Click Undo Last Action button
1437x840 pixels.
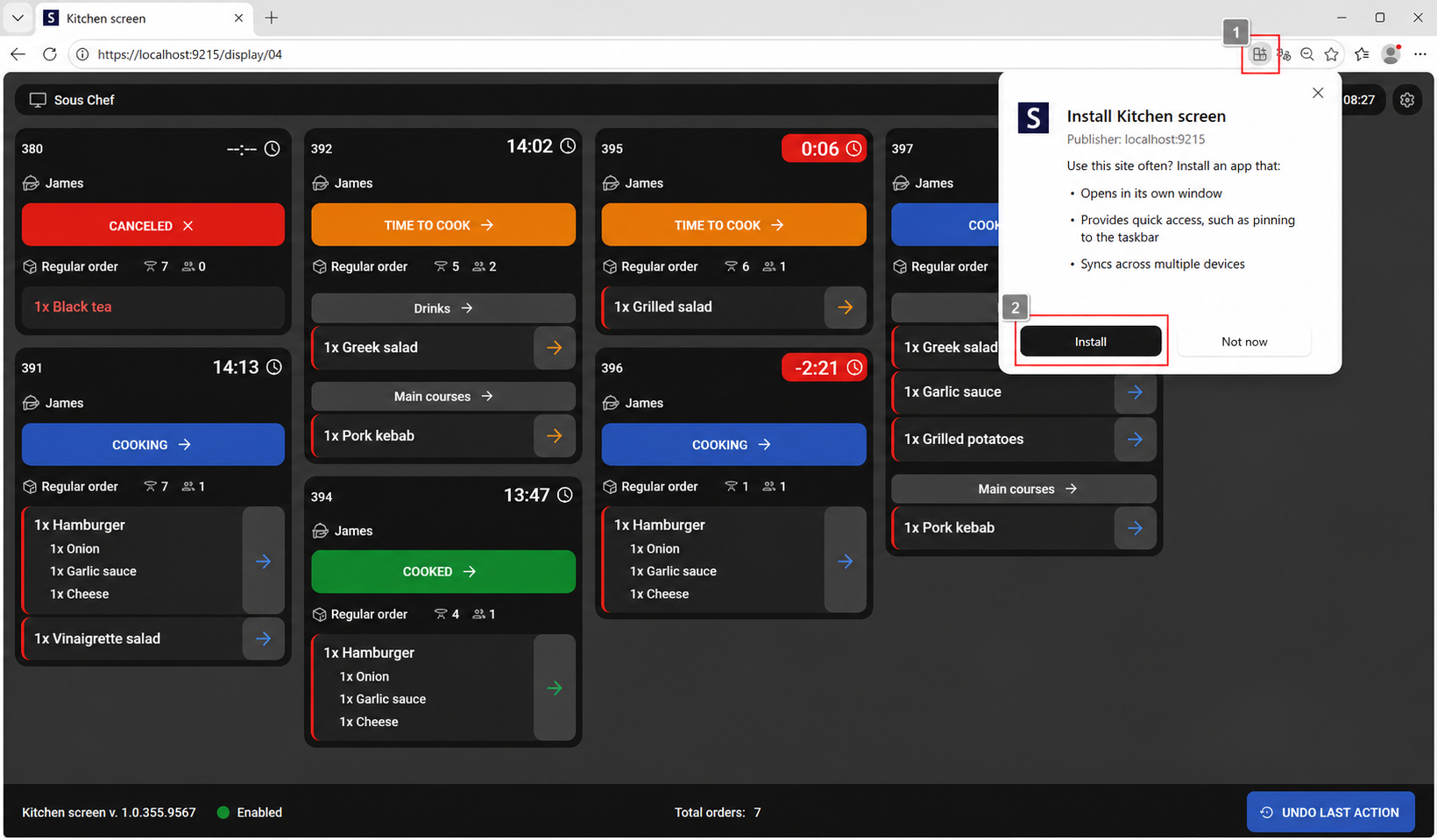[1330, 813]
